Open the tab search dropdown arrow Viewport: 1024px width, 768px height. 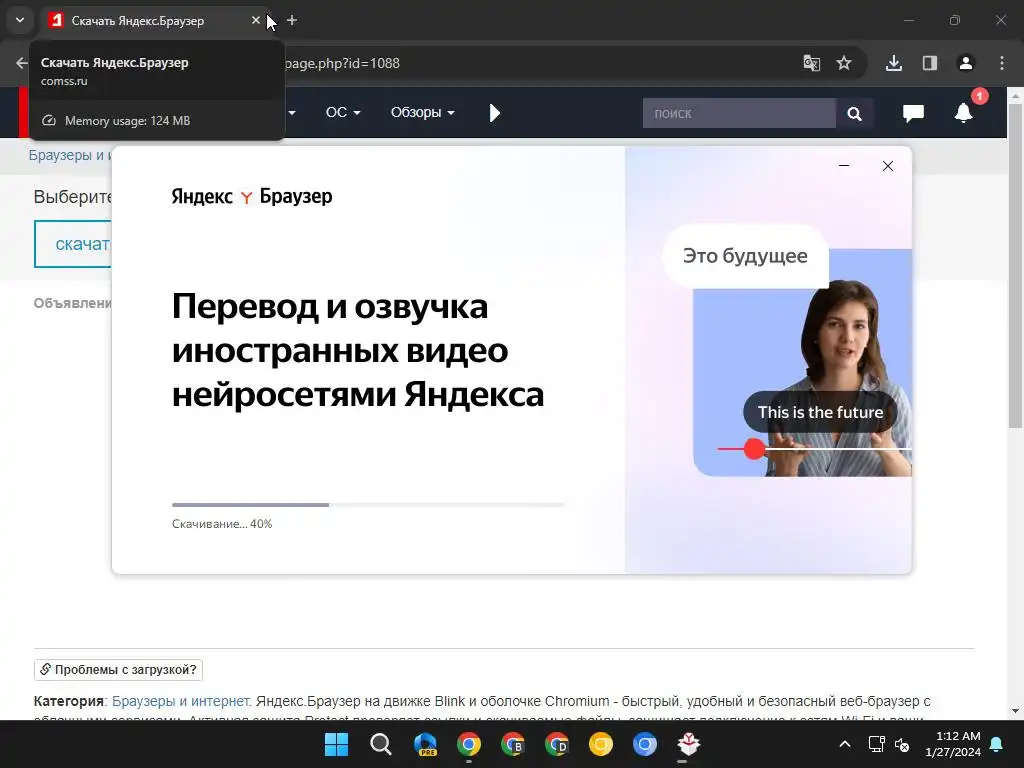tap(20, 20)
